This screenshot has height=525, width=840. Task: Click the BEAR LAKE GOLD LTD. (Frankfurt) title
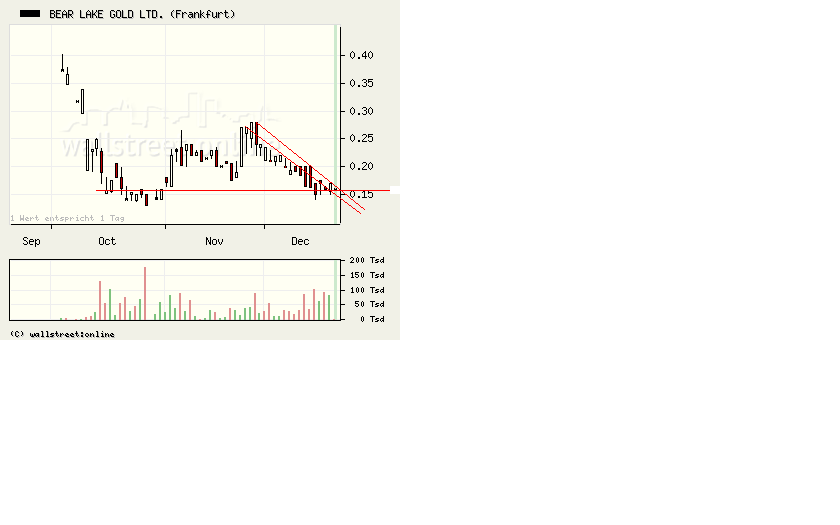(142, 14)
